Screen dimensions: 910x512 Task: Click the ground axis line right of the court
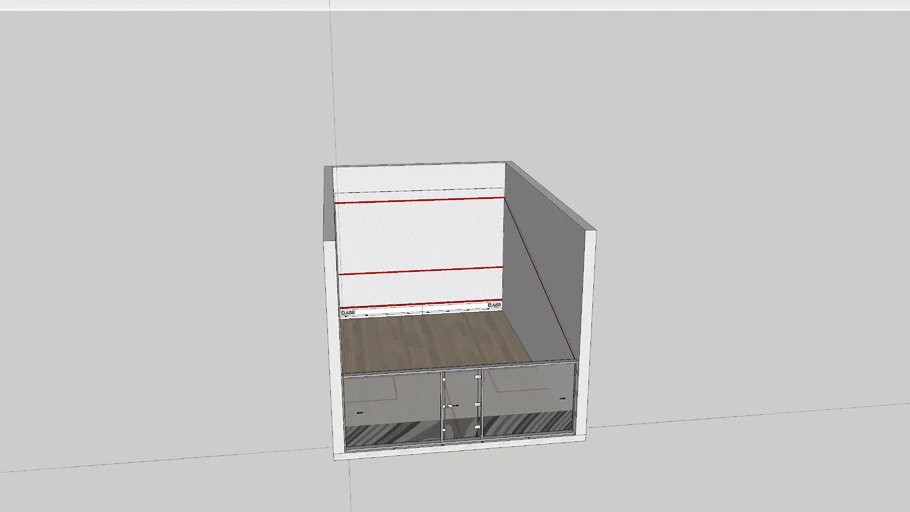pos(750,415)
